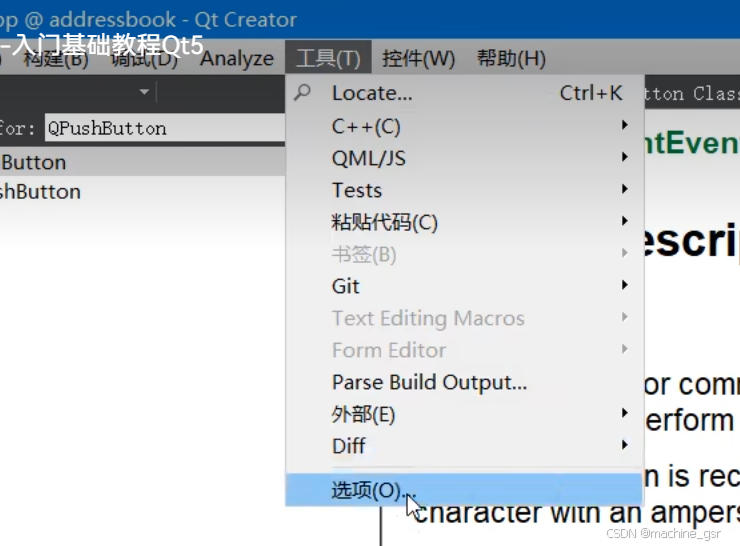Open the Diff submenu
Image resolution: width=740 pixels, height=546 pixels.
click(465, 445)
